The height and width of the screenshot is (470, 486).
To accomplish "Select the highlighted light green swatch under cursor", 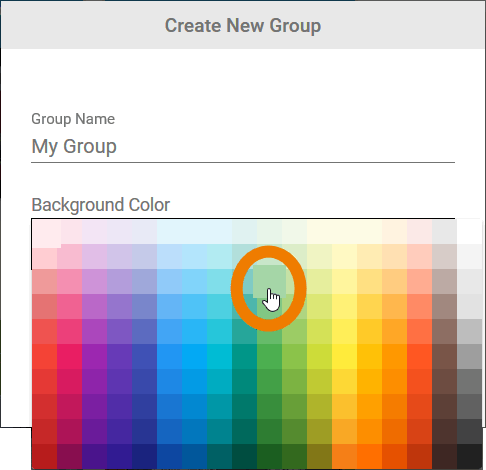I will 269,282.
